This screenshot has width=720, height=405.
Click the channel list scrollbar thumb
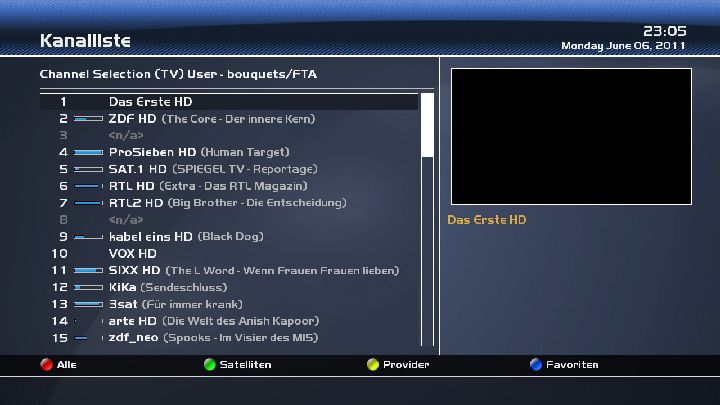click(x=428, y=125)
